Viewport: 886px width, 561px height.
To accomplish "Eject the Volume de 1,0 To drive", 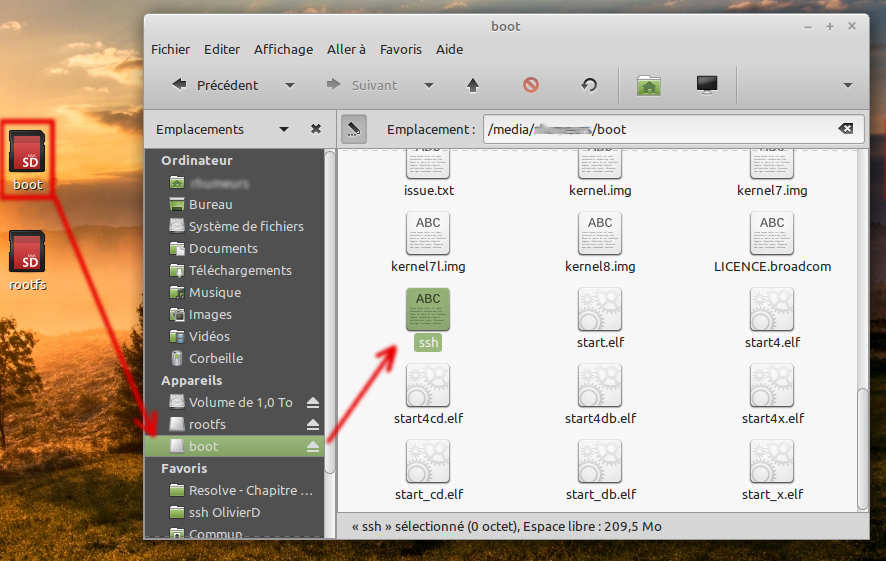I will 313,402.
